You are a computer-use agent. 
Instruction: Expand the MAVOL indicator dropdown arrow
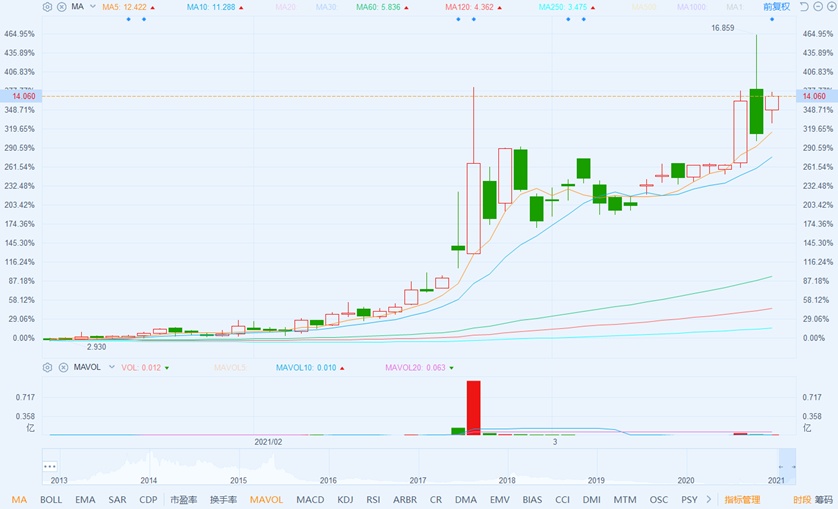tap(112, 367)
